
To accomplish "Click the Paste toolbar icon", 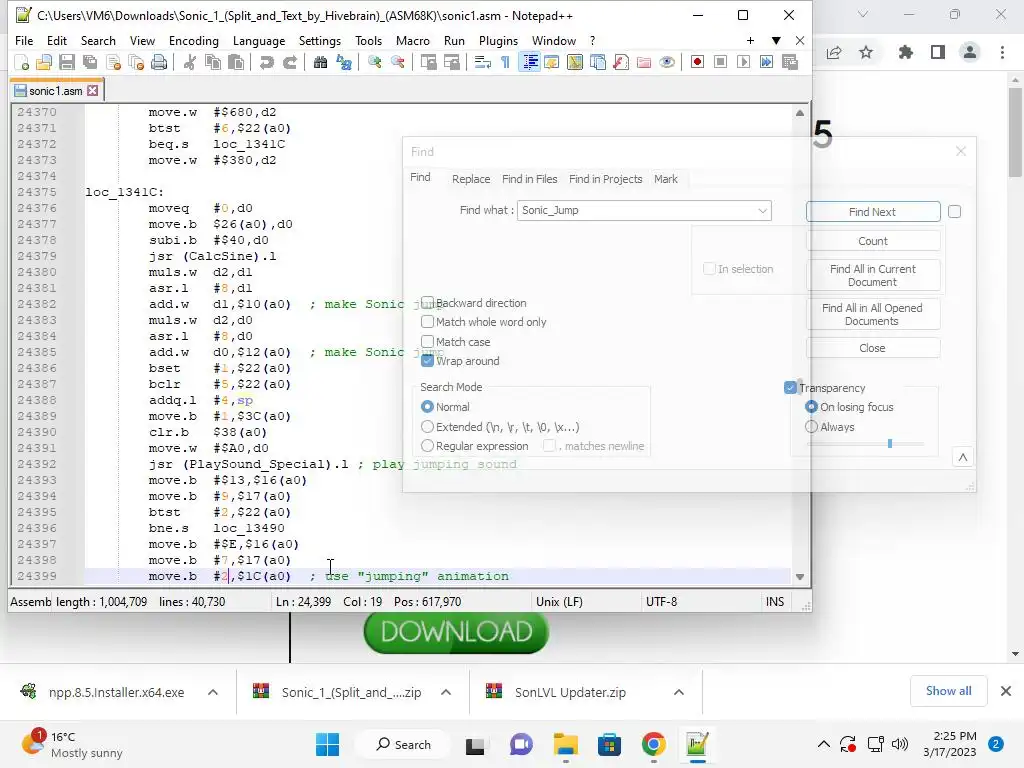I will 236,62.
